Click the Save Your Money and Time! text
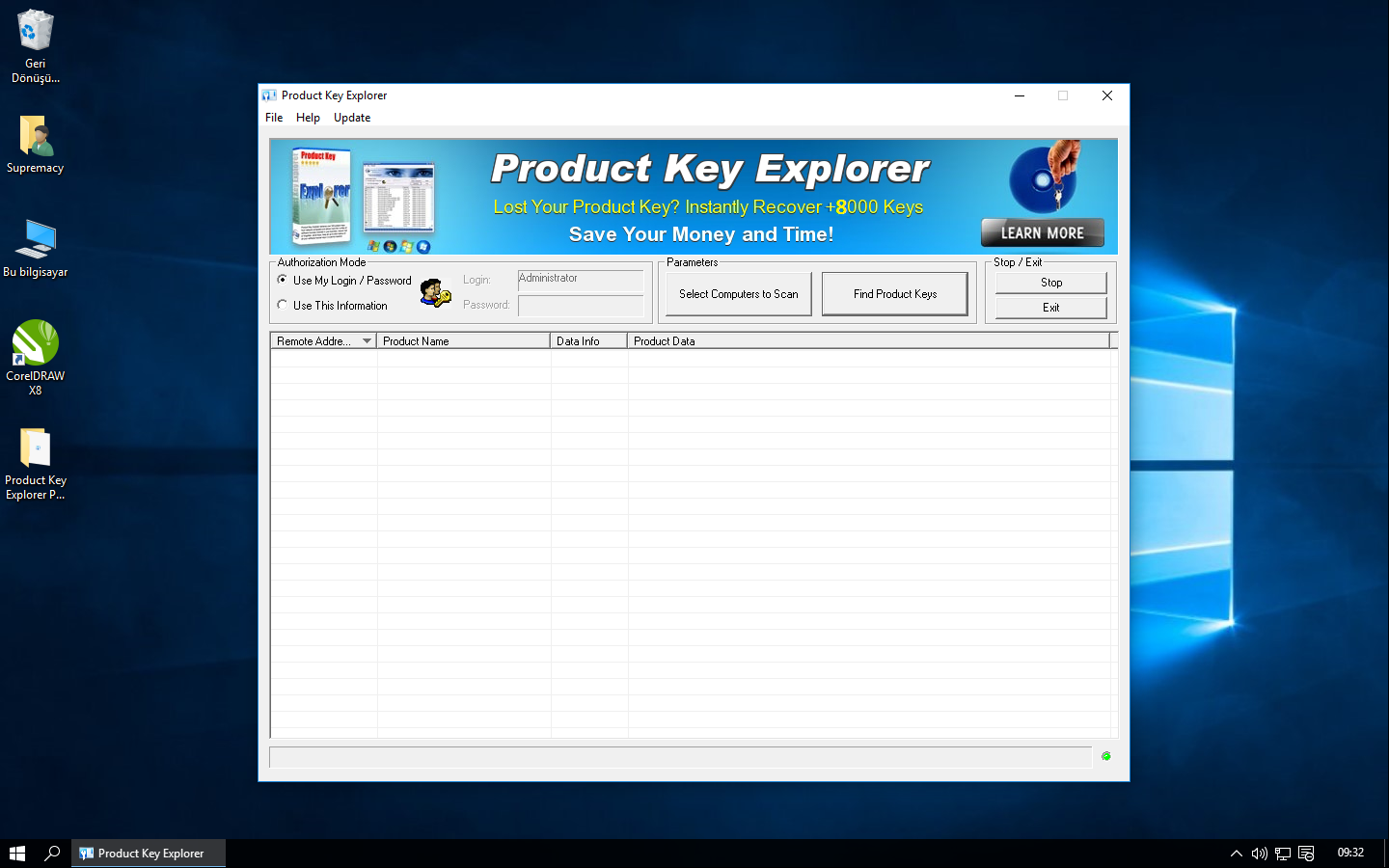1389x868 pixels. [701, 234]
